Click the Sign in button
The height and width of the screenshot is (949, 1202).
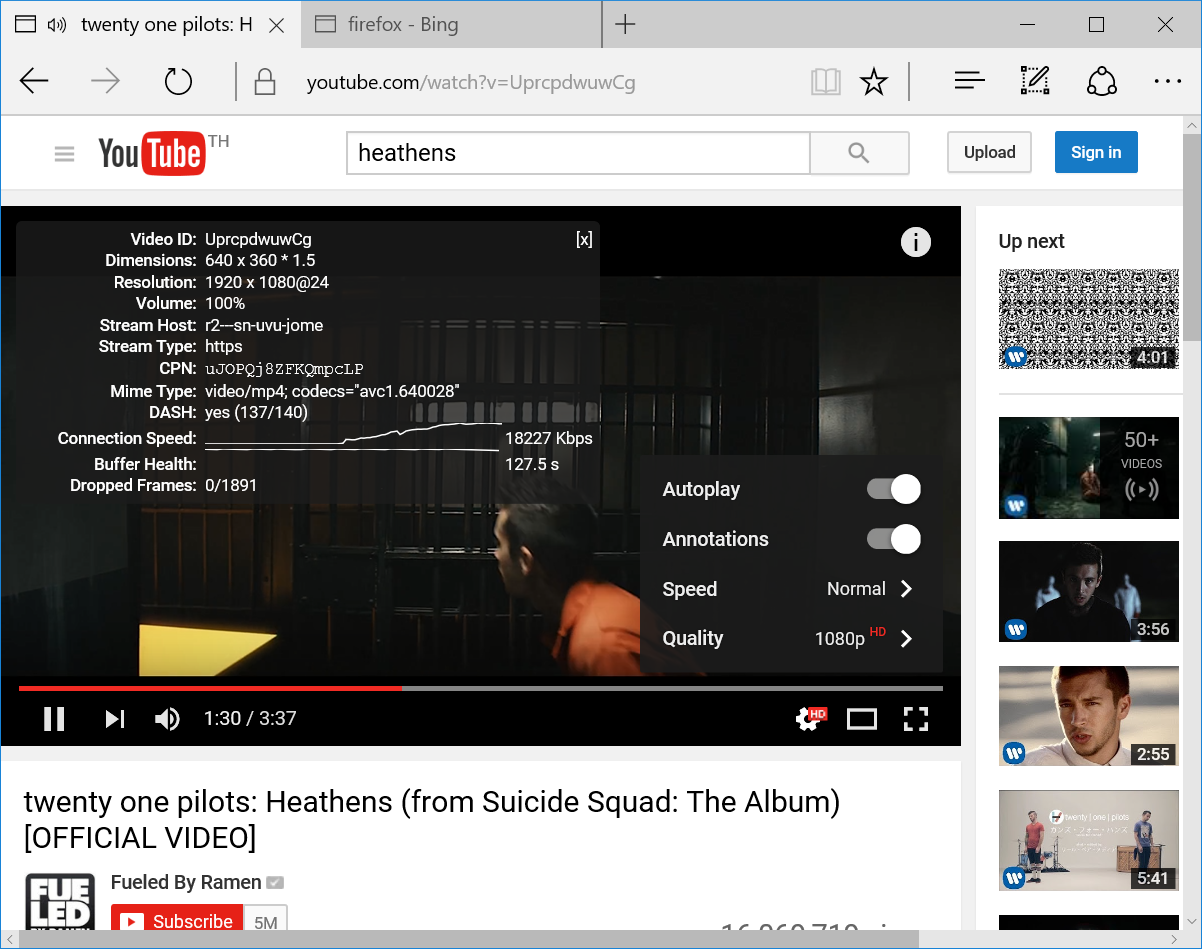tap(1096, 153)
